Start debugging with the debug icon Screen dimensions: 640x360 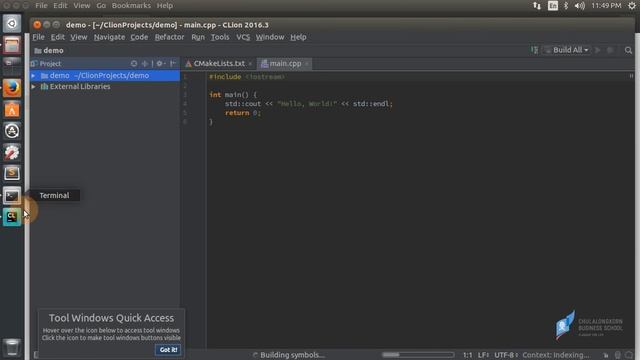611,50
